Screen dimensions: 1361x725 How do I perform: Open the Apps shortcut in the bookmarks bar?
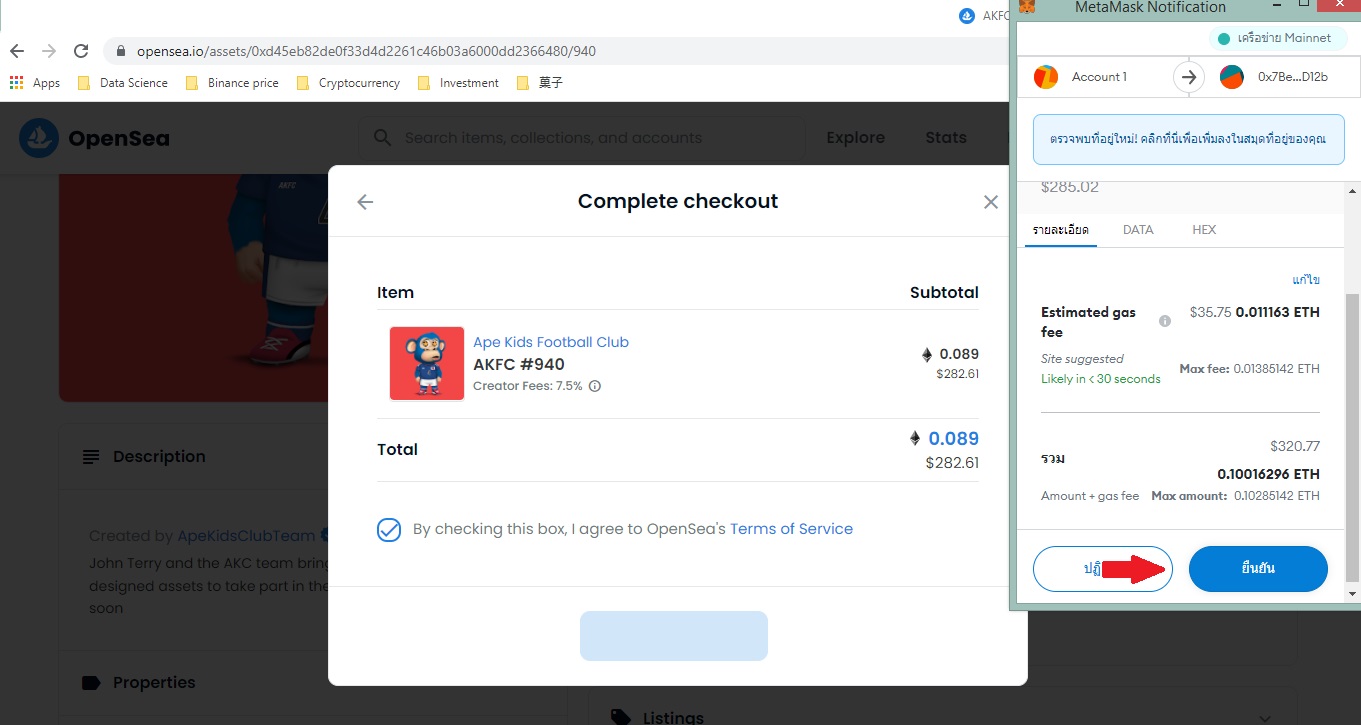pyautogui.click(x=35, y=83)
